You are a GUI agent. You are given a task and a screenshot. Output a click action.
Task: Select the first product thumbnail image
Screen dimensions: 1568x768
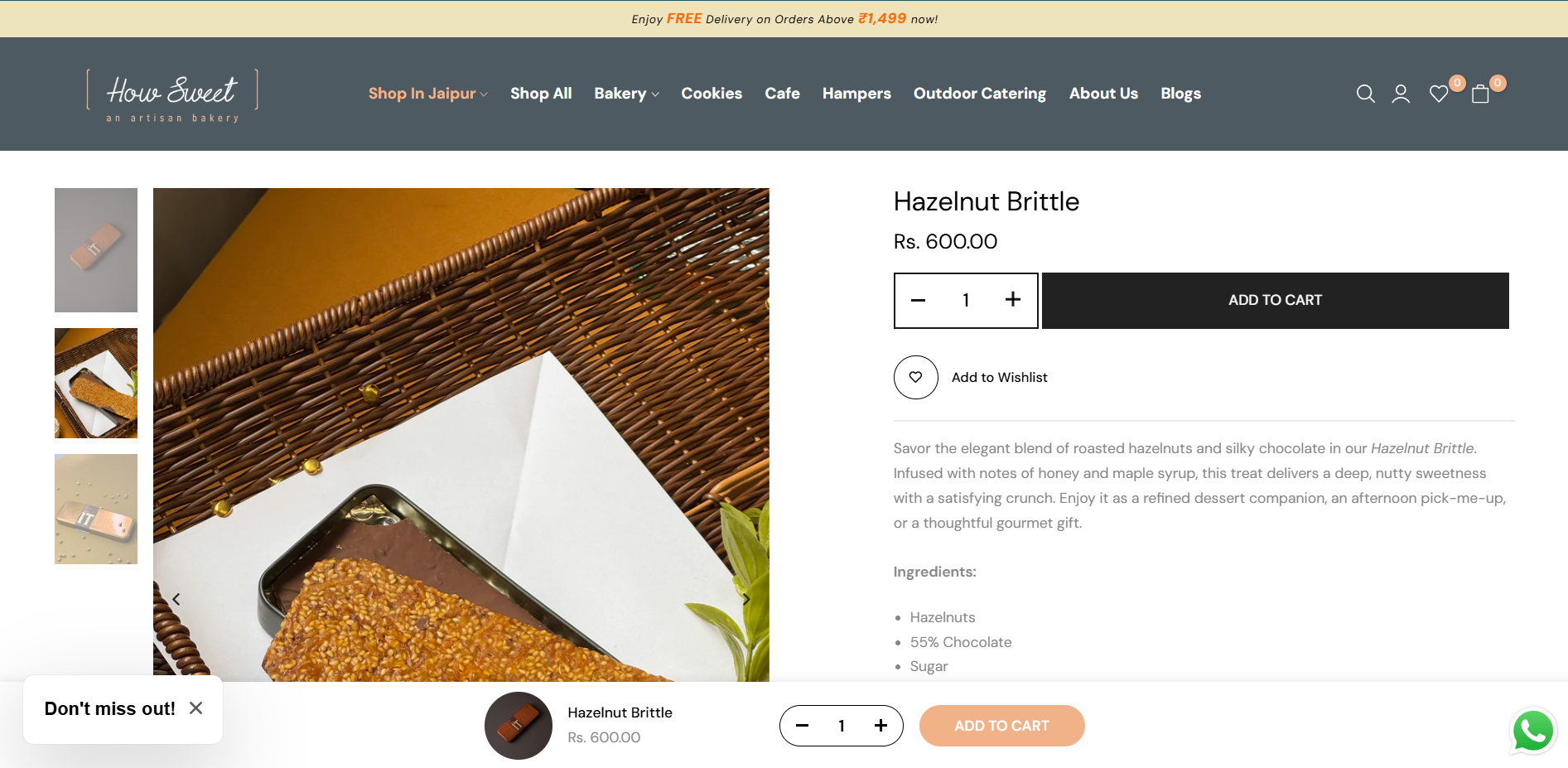pyautogui.click(x=96, y=250)
